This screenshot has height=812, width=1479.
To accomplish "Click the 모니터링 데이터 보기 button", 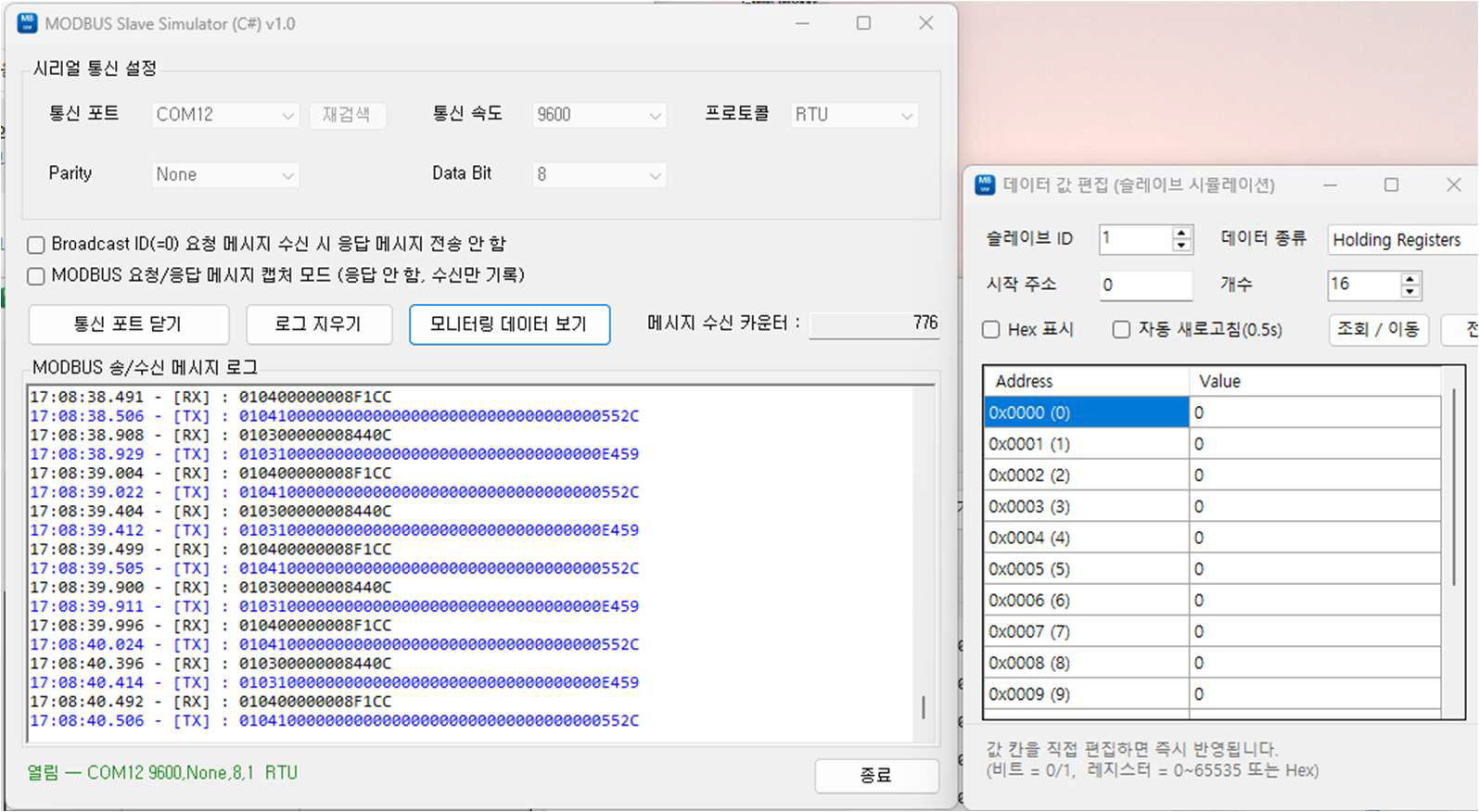I will 509,324.
